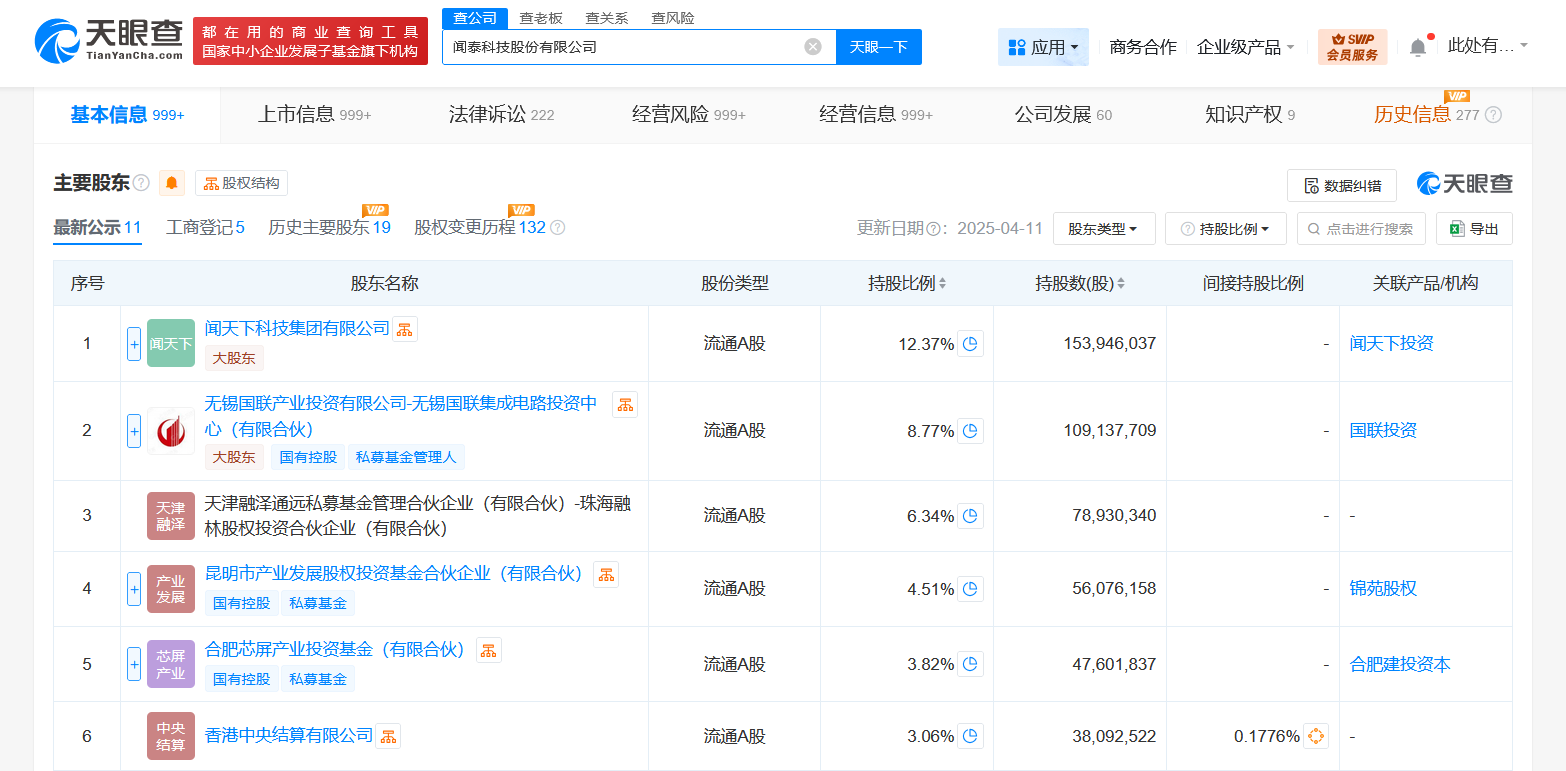The height and width of the screenshot is (771, 1566).
Task: Click the indirect holding icon next to 0.1776%
Action: coord(1316,734)
